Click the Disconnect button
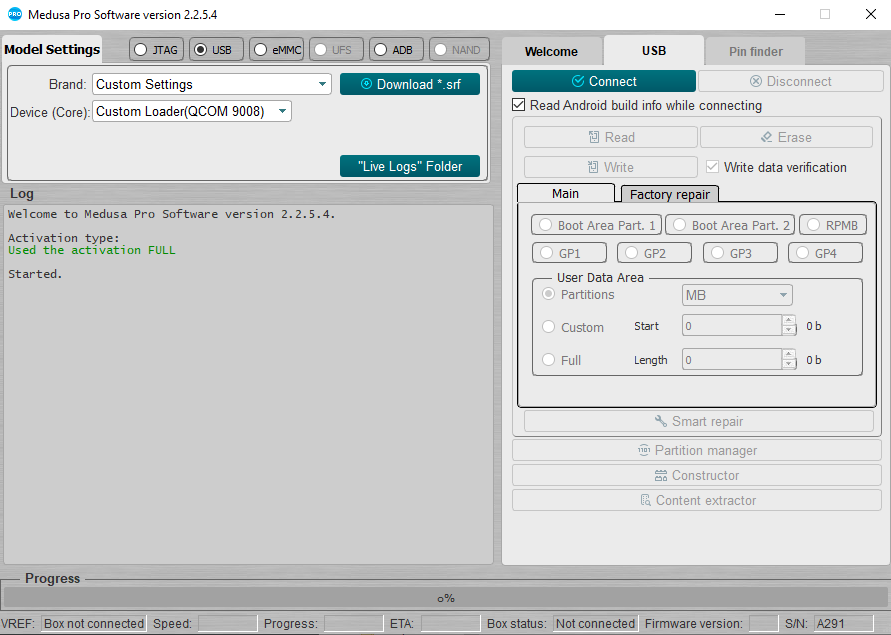891x635 pixels. click(x=790, y=81)
